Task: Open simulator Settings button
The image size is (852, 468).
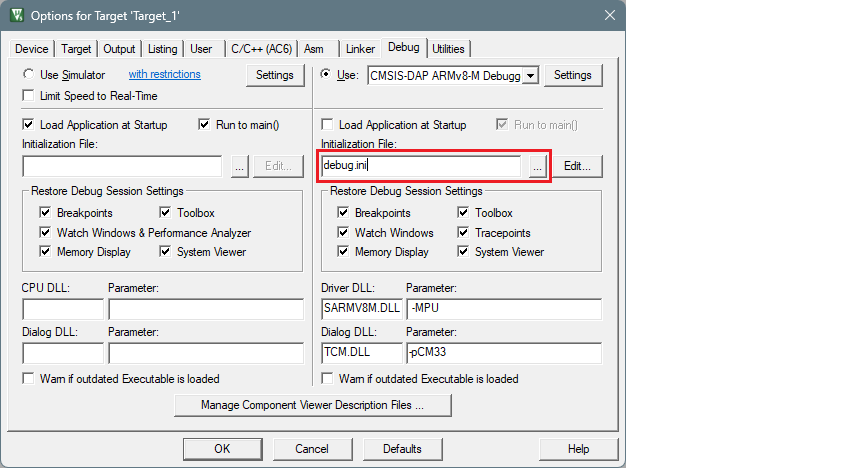Action: pyautogui.click(x=274, y=75)
